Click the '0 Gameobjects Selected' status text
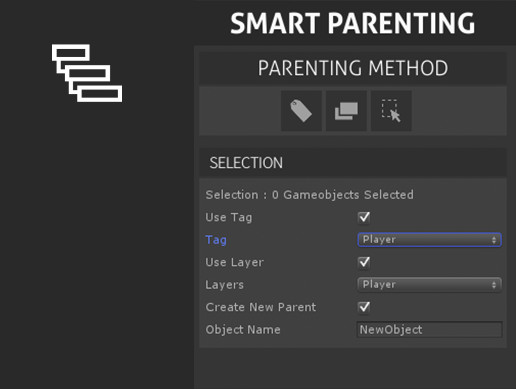The height and width of the screenshot is (389, 516). [x=343, y=195]
